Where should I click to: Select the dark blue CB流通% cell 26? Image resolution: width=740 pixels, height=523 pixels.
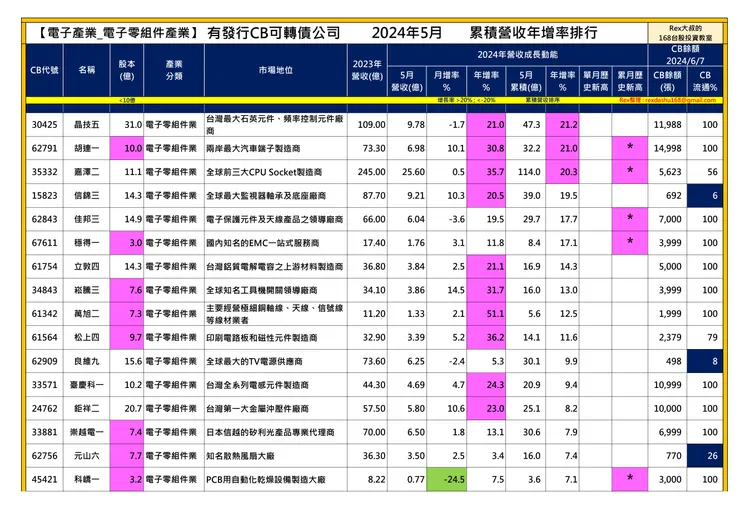(x=705, y=456)
